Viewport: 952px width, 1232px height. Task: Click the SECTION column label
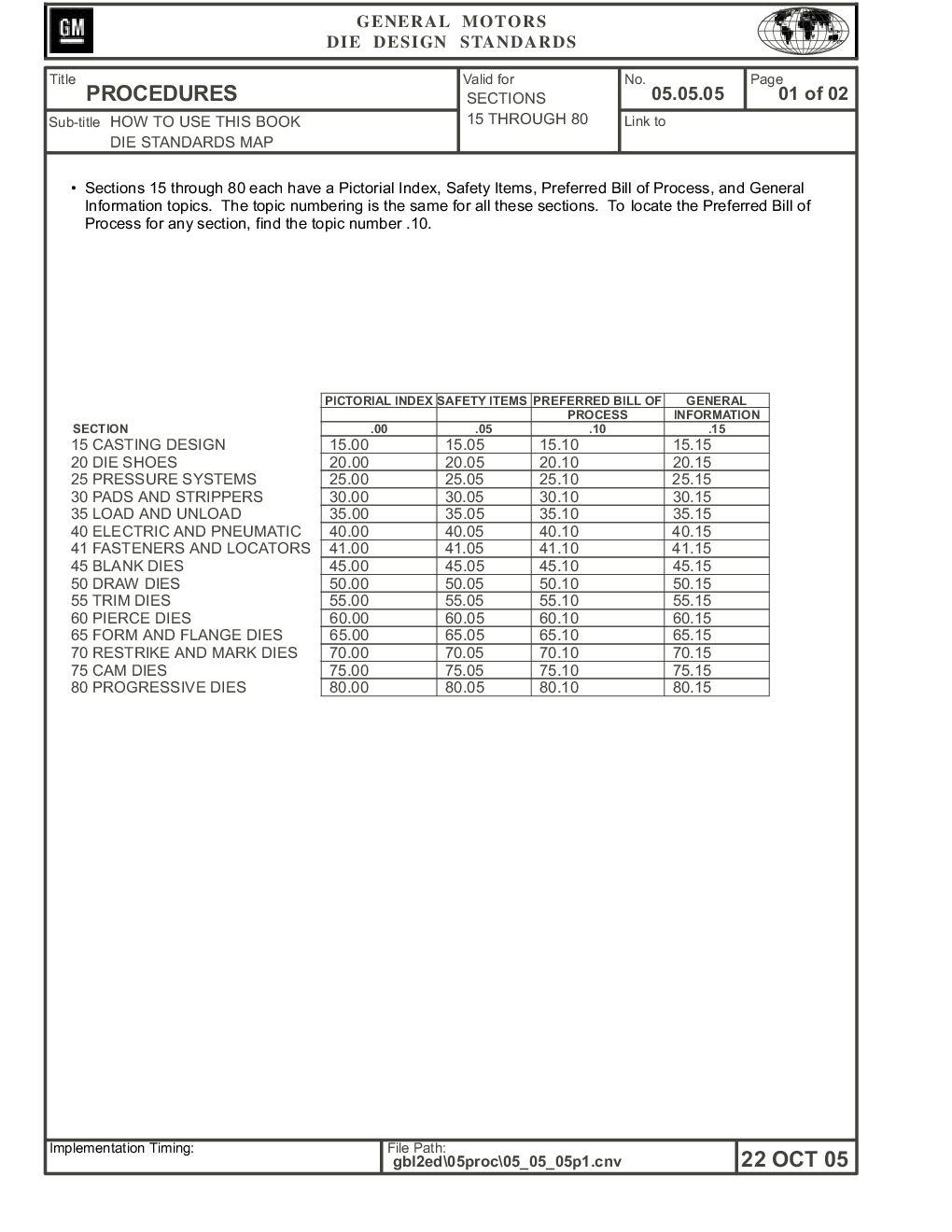(100, 429)
